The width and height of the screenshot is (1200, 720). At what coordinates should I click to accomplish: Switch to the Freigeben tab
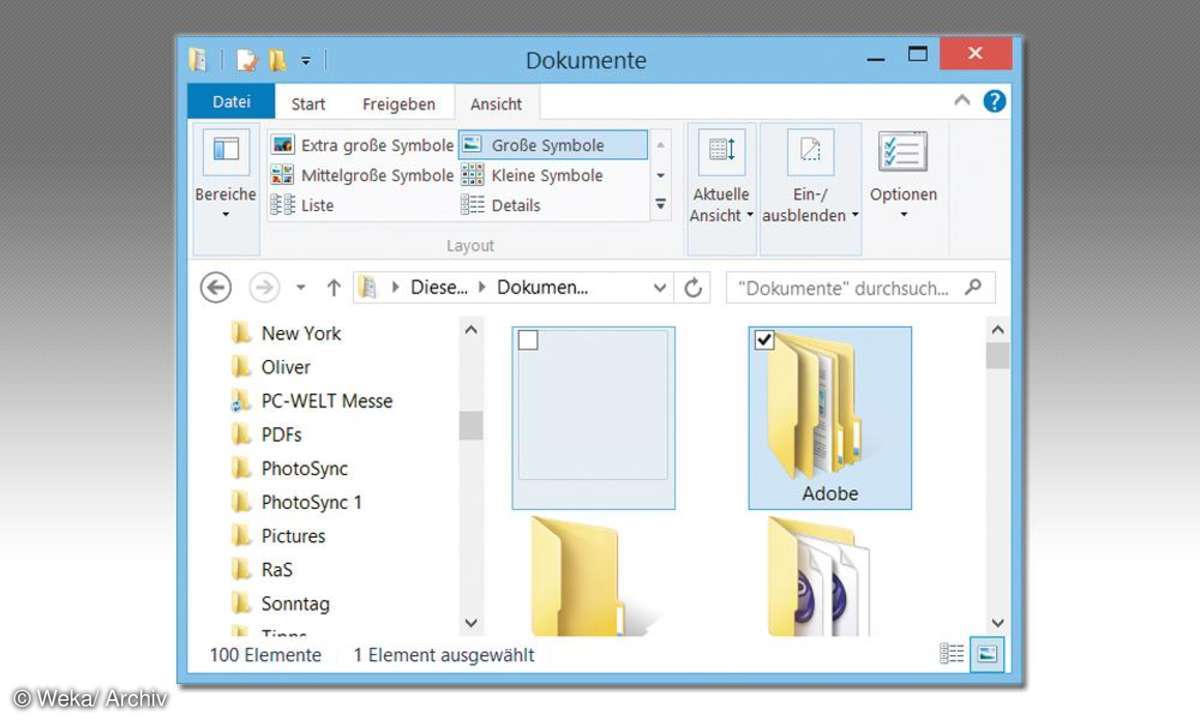(x=398, y=104)
